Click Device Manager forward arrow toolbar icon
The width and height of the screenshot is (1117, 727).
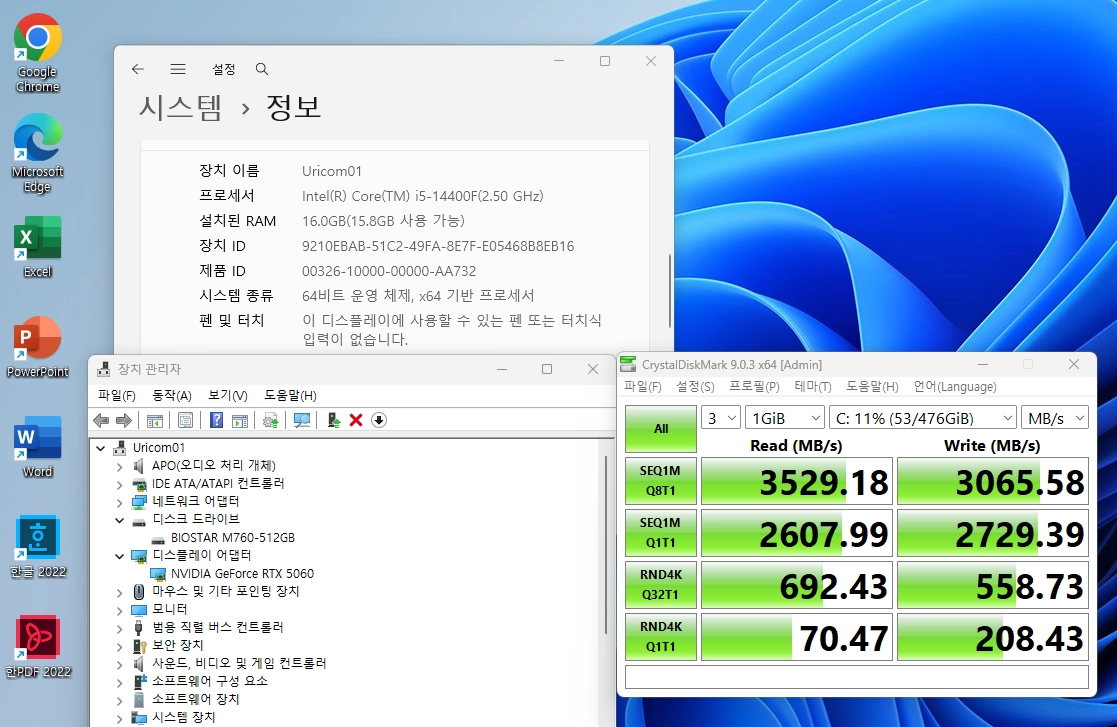pyautogui.click(x=123, y=420)
